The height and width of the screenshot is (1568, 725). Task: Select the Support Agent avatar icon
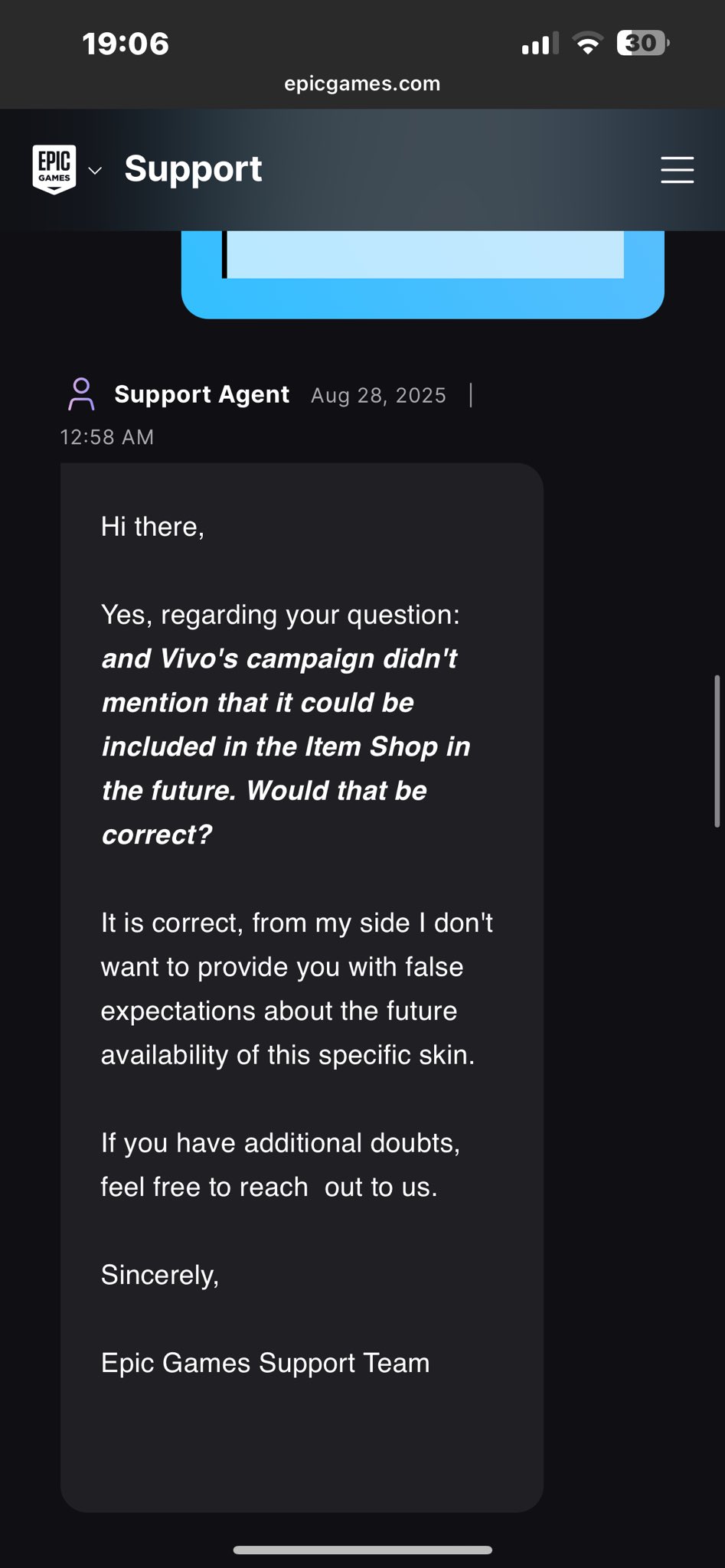point(81,394)
